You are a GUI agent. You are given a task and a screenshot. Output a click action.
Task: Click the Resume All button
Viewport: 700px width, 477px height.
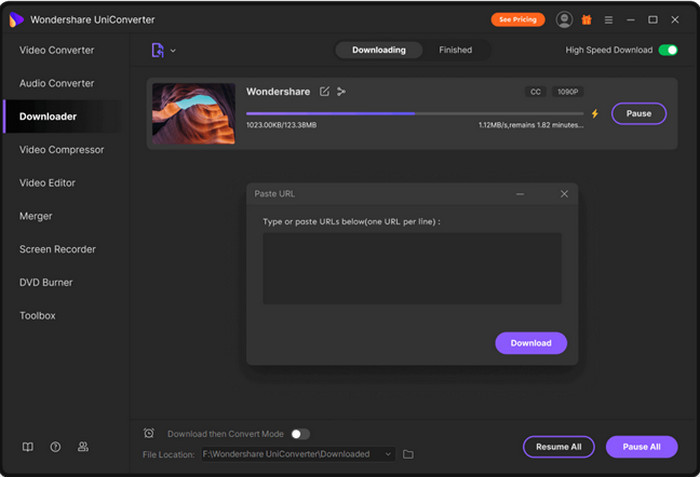(x=558, y=447)
